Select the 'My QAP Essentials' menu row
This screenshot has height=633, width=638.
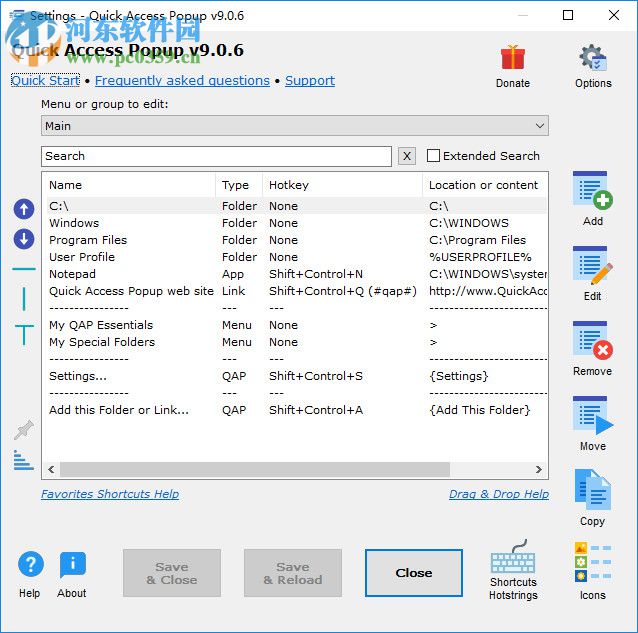pyautogui.click(x=295, y=325)
